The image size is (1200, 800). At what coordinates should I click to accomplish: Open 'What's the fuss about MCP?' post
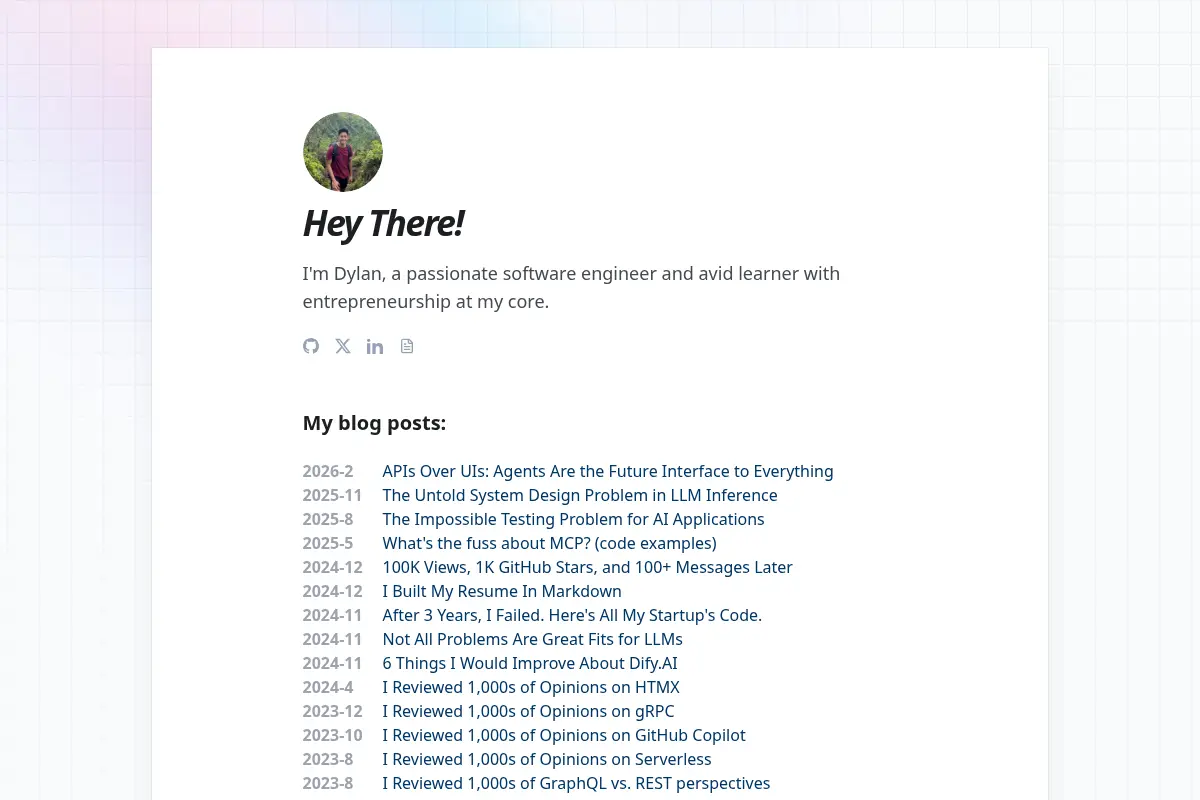pos(549,543)
